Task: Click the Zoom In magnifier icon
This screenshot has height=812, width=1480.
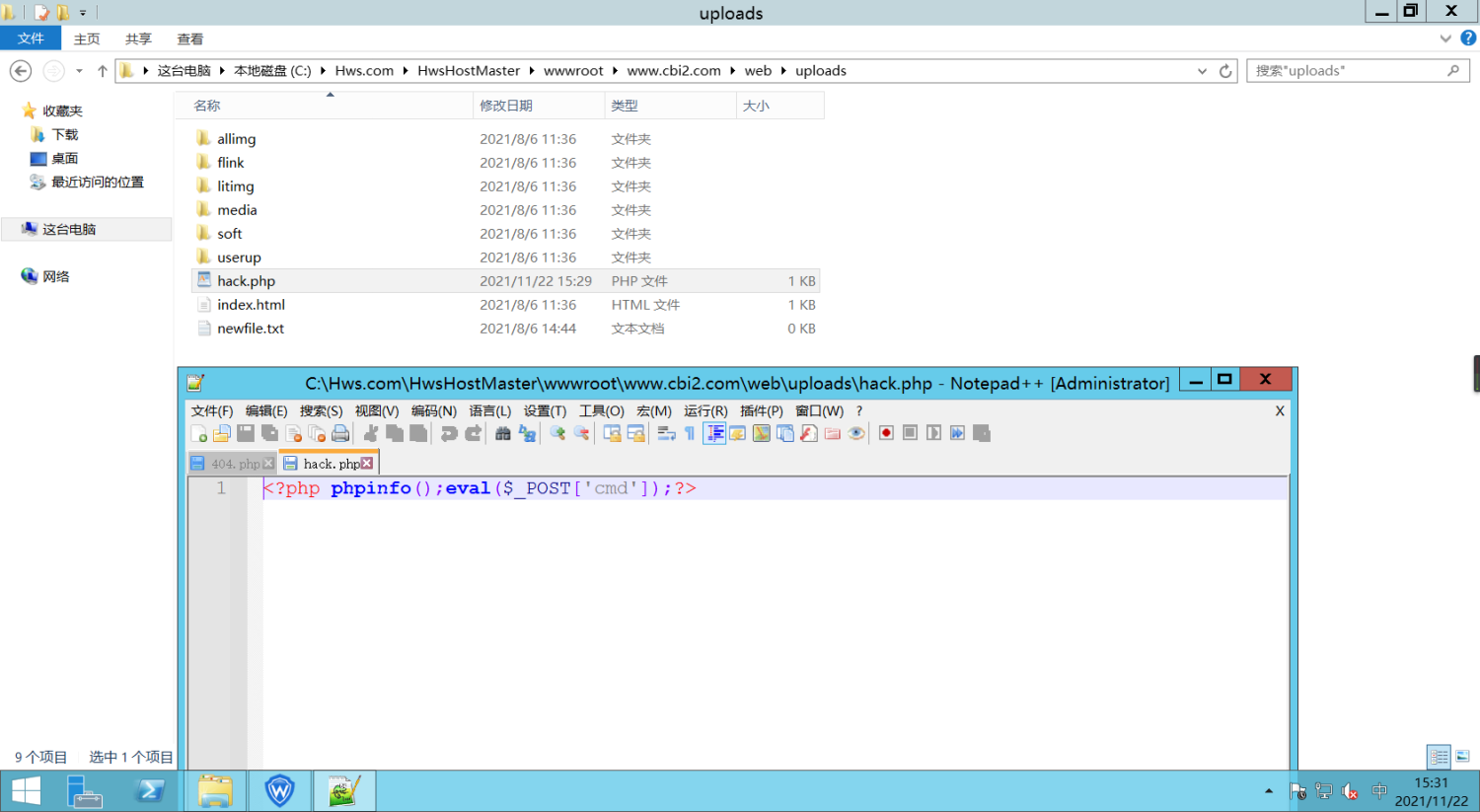Action: pyautogui.click(x=557, y=433)
